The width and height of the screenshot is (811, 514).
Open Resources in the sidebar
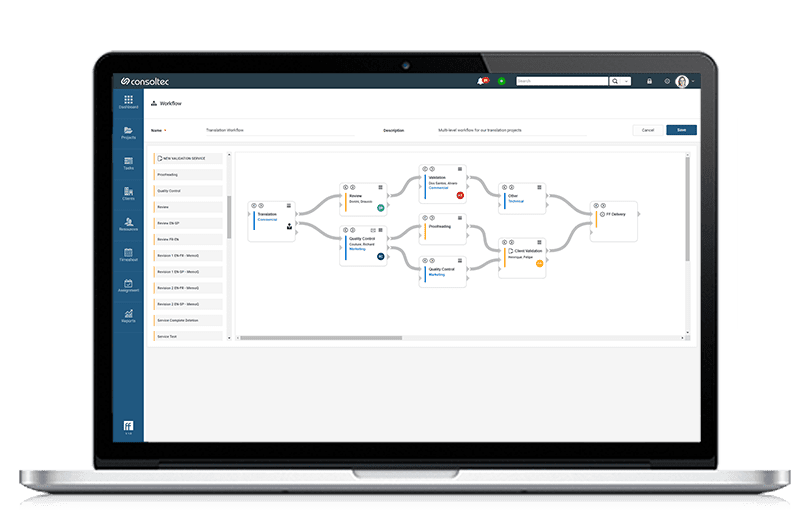pos(128,224)
